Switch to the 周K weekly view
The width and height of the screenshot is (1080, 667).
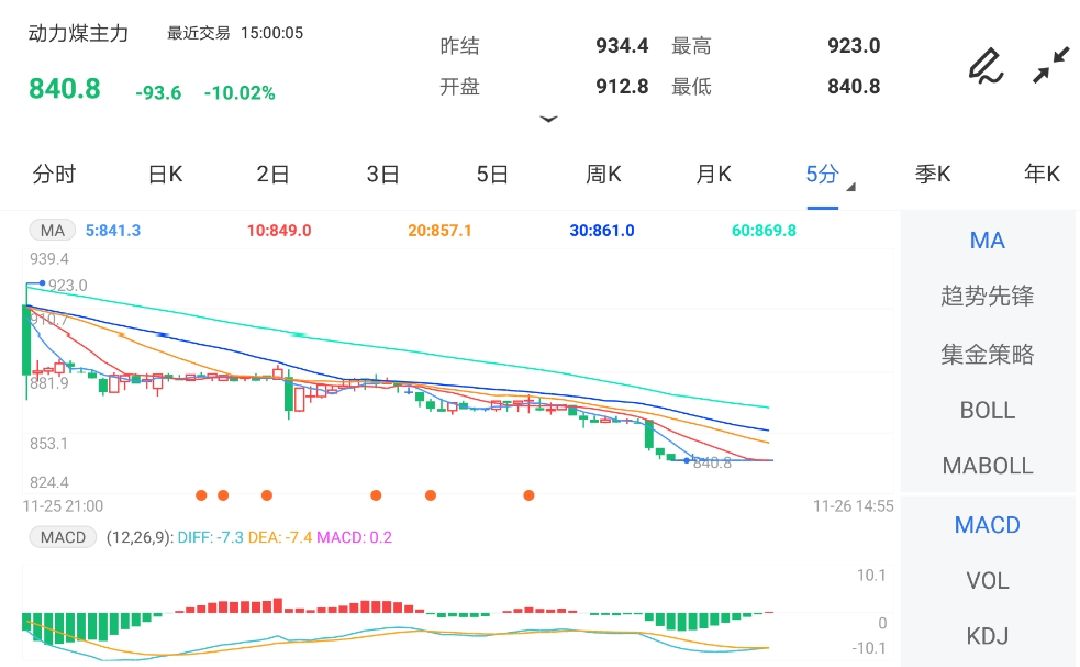tap(603, 173)
